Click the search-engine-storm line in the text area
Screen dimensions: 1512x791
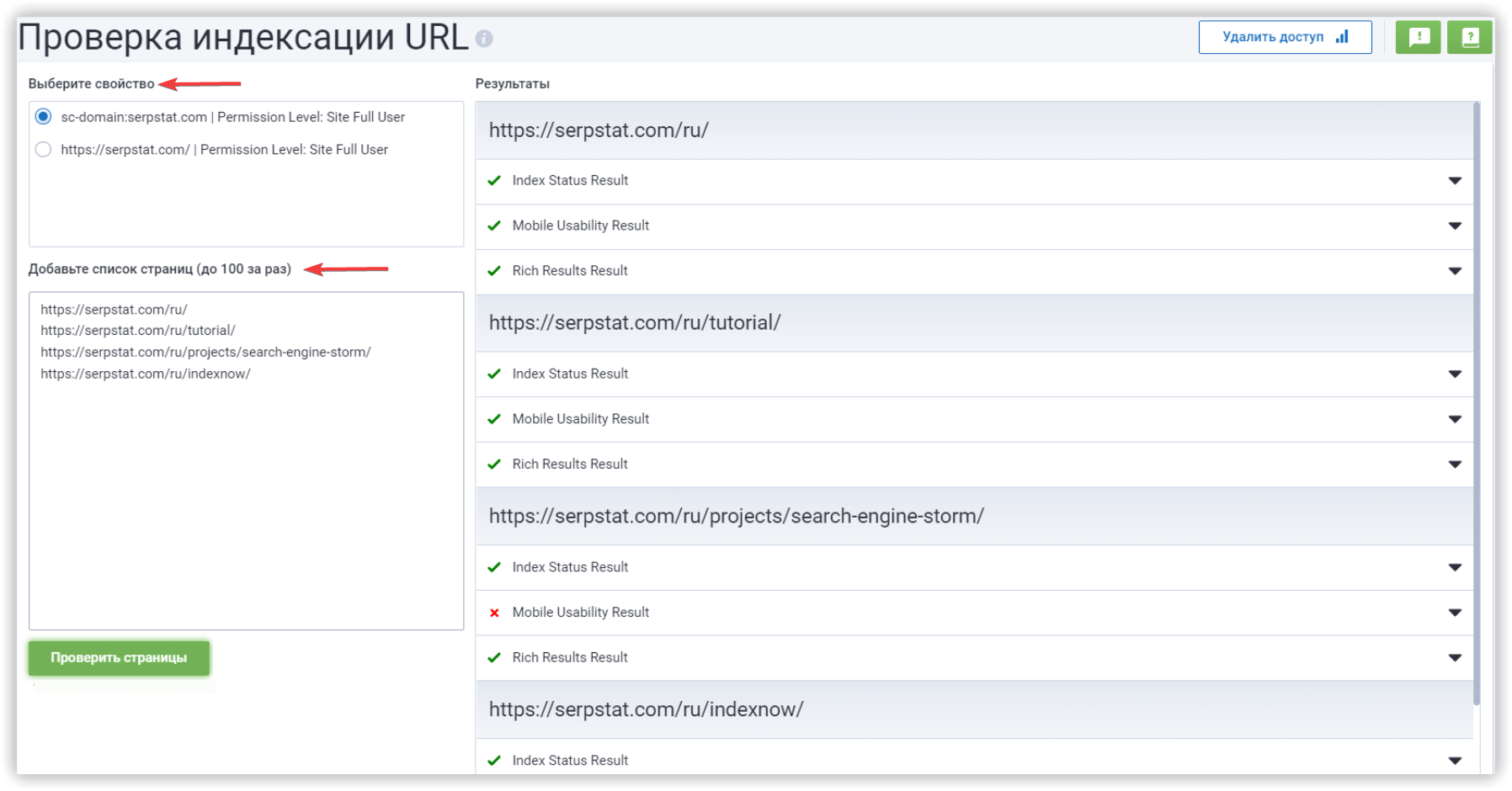tap(205, 353)
